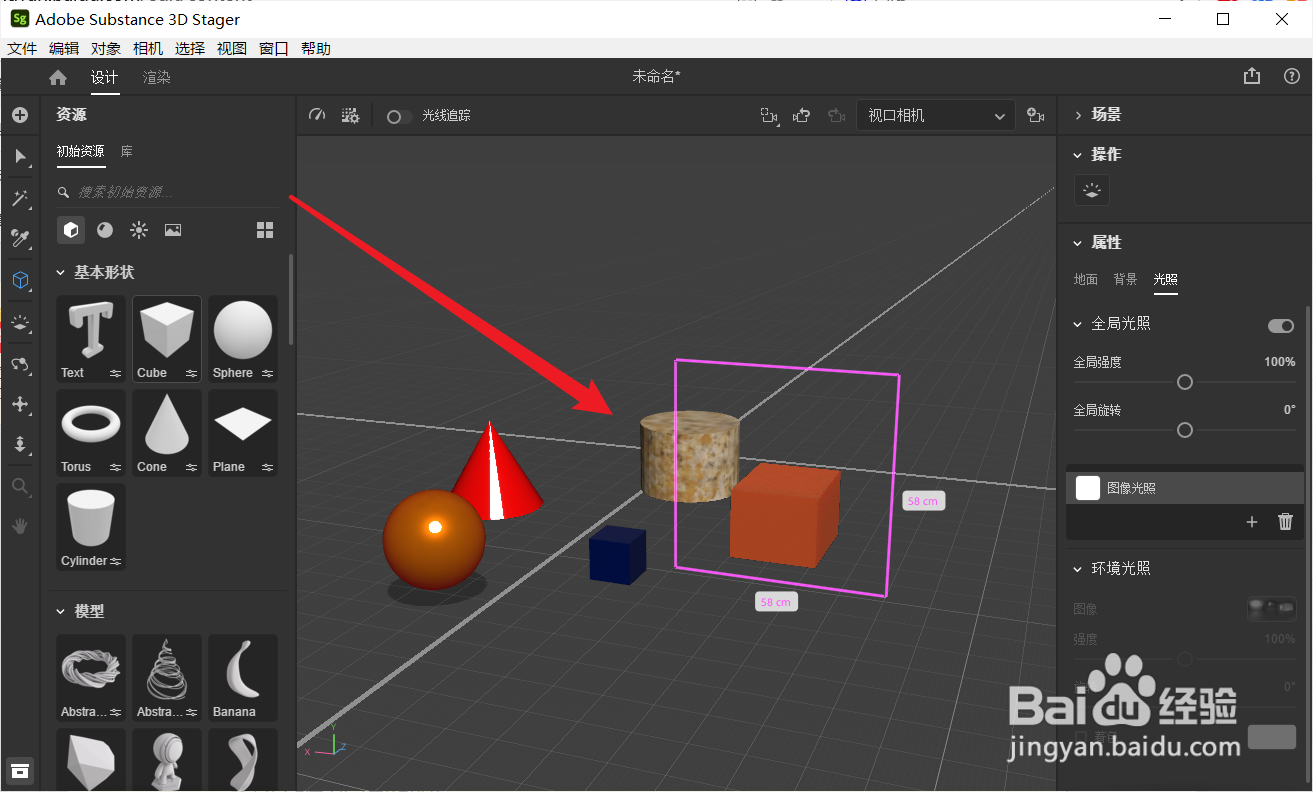Select the magic wand tool
The width and height of the screenshot is (1313, 792).
point(20,198)
